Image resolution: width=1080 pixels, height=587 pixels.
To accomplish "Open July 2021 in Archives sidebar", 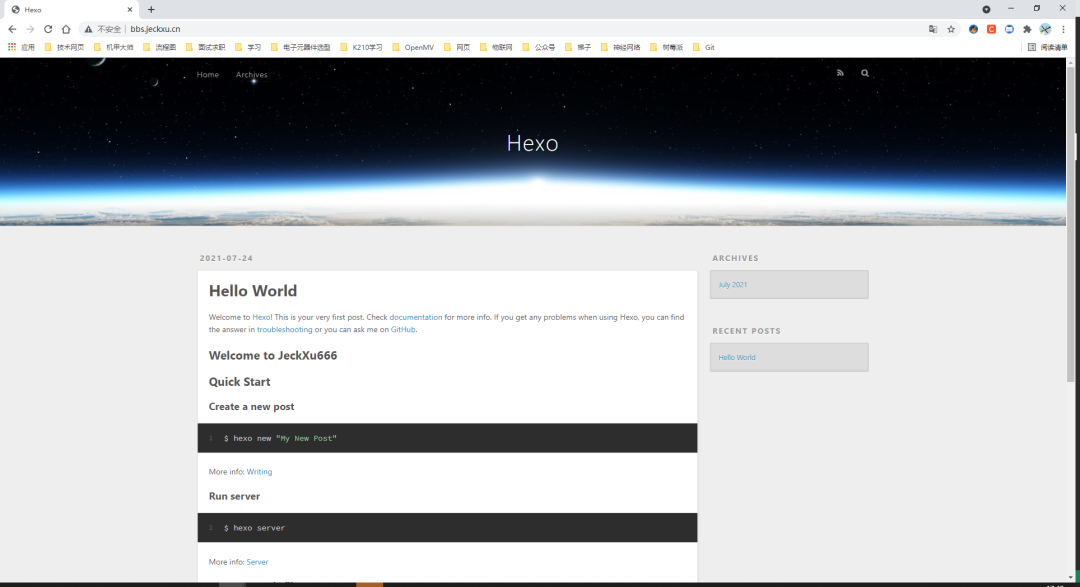I will coord(732,285).
